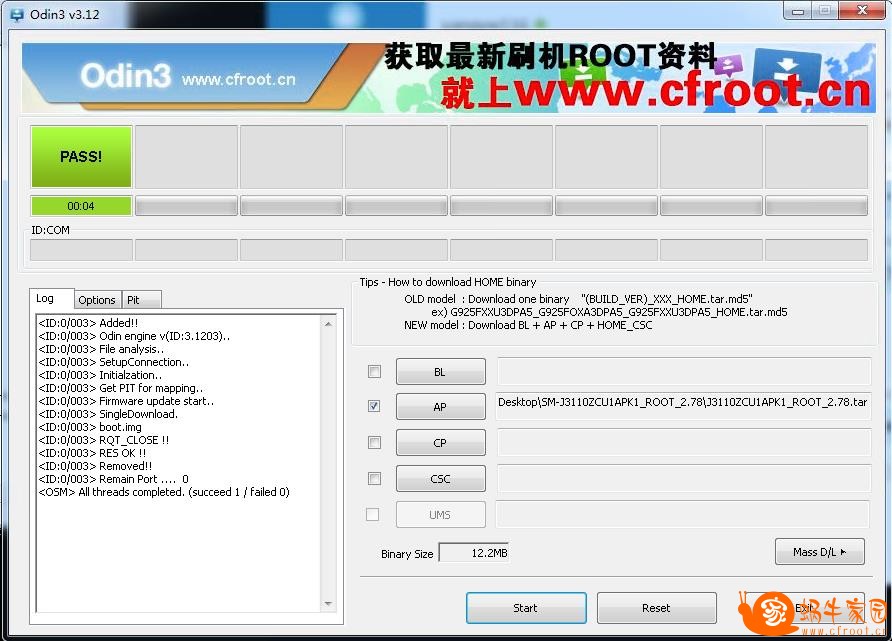
Task: Select the 'boot.img' log line
Action: click(x=90, y=427)
